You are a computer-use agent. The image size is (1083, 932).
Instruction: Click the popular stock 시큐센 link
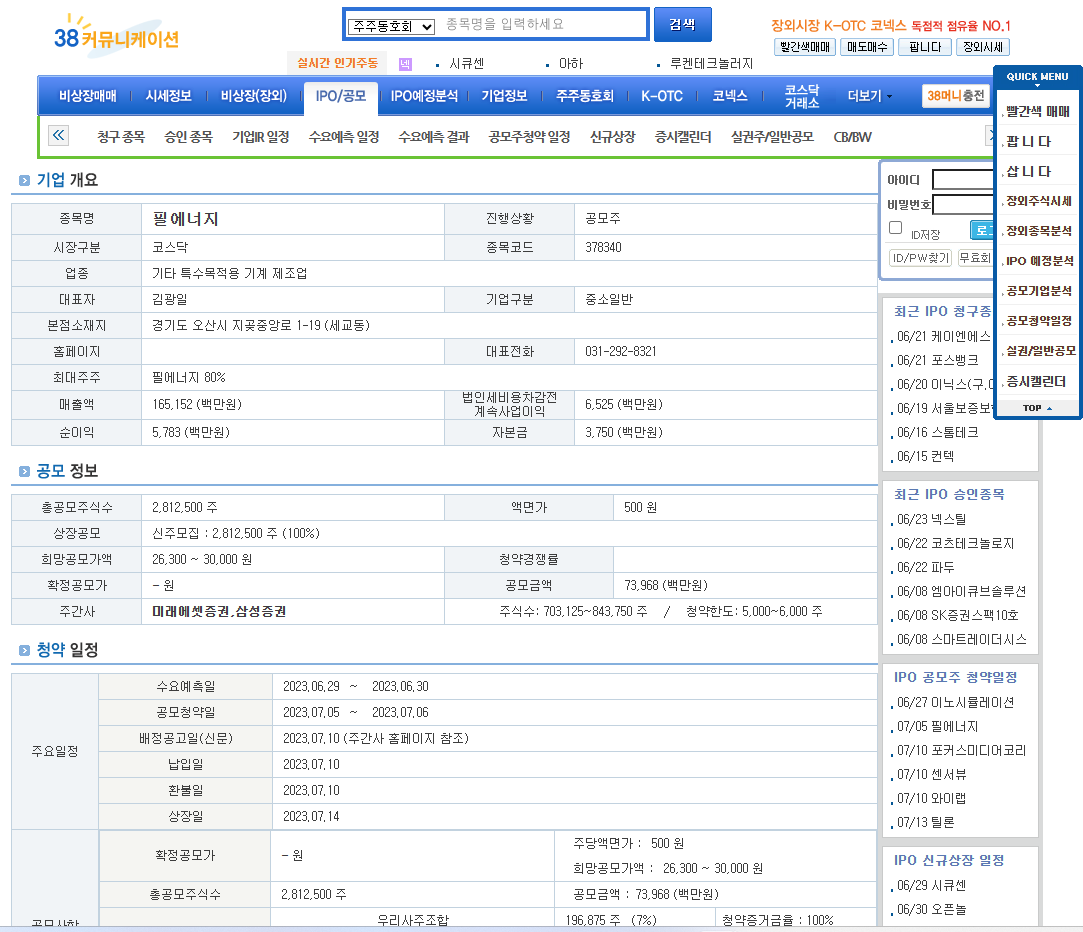(x=467, y=64)
